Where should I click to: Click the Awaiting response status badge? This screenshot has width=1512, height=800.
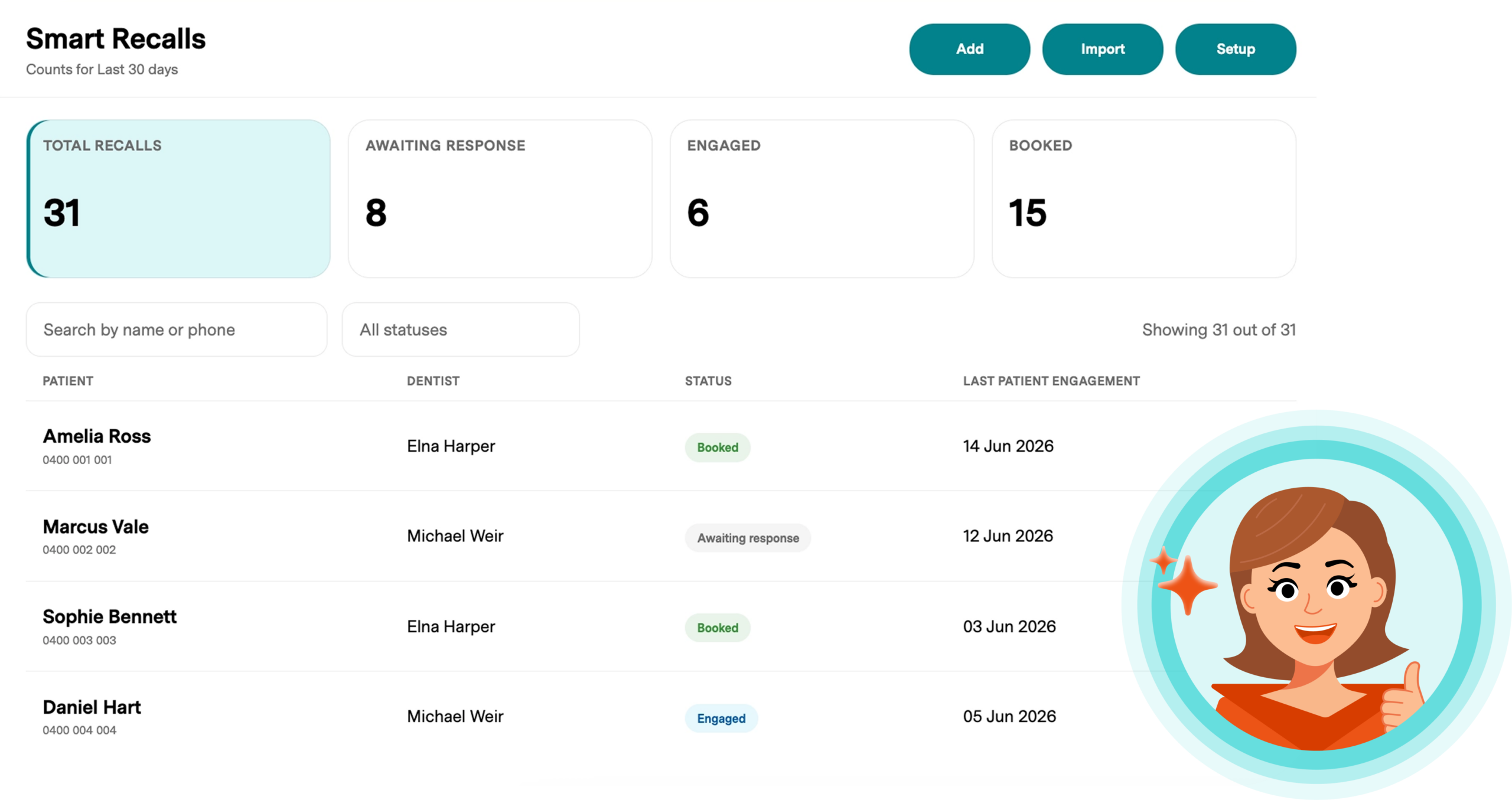tap(748, 538)
